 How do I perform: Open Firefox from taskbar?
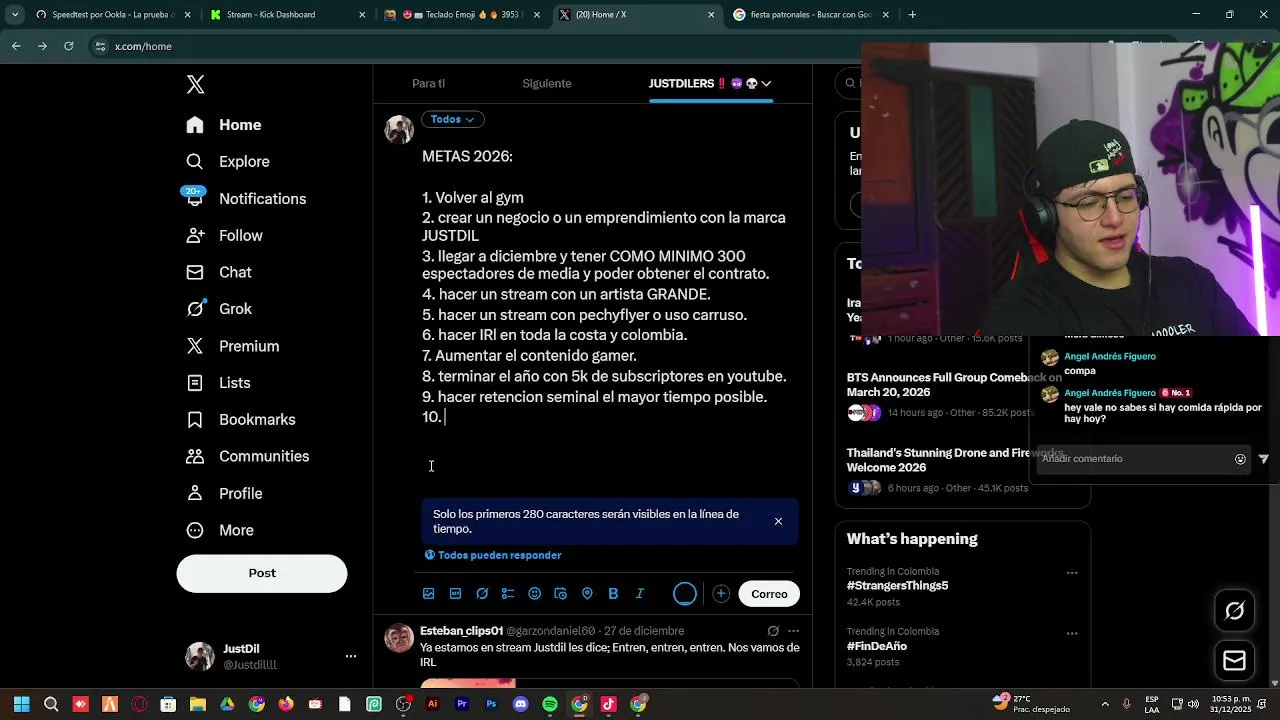pyautogui.click(x=286, y=704)
